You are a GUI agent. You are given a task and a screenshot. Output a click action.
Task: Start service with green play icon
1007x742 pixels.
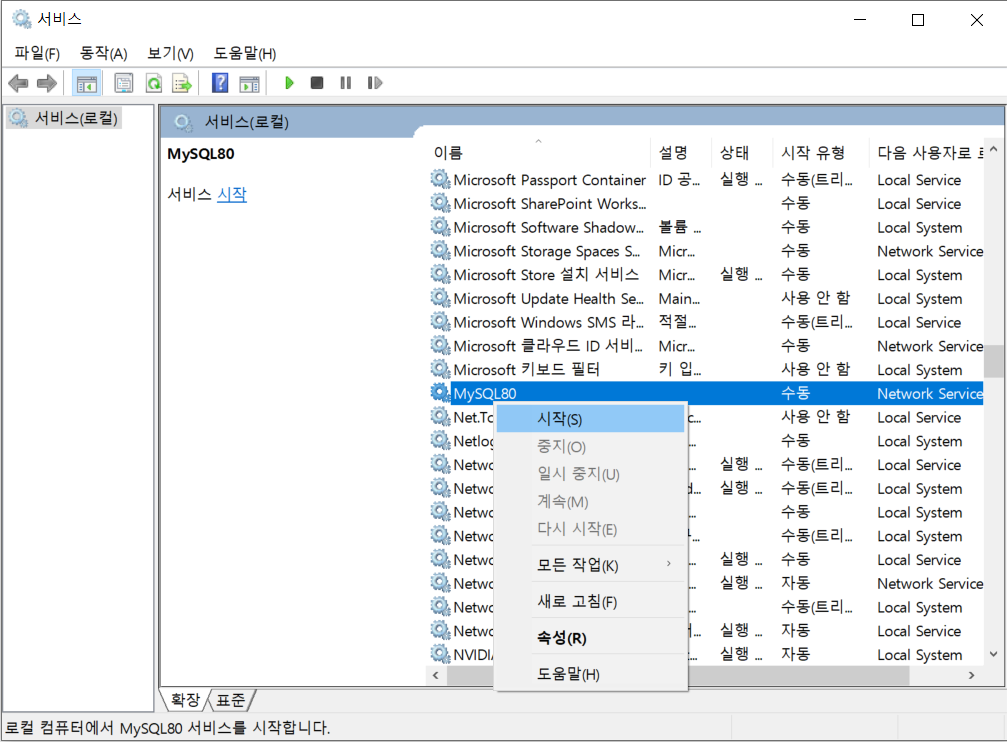click(x=289, y=83)
